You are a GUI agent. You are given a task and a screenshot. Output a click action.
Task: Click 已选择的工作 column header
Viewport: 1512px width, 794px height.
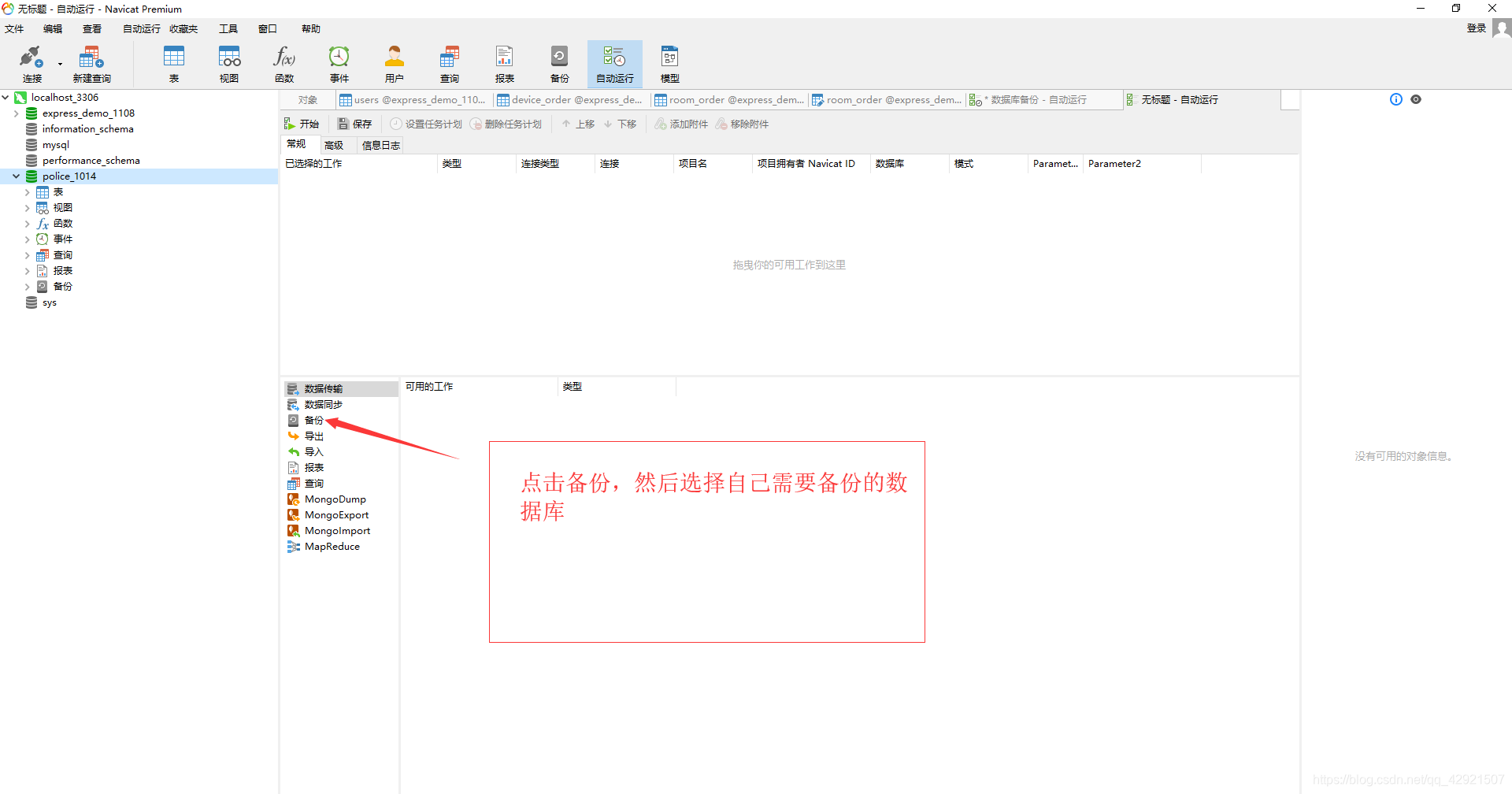click(x=358, y=164)
